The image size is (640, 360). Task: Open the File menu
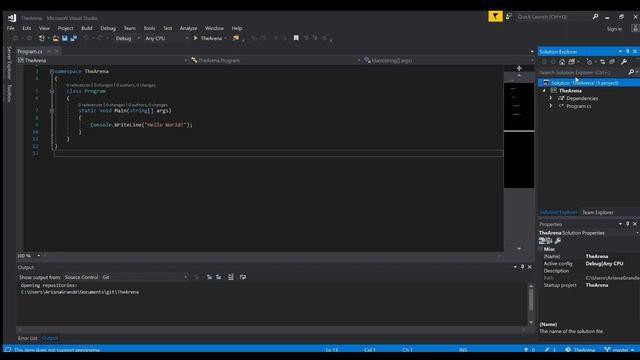pos(11,28)
